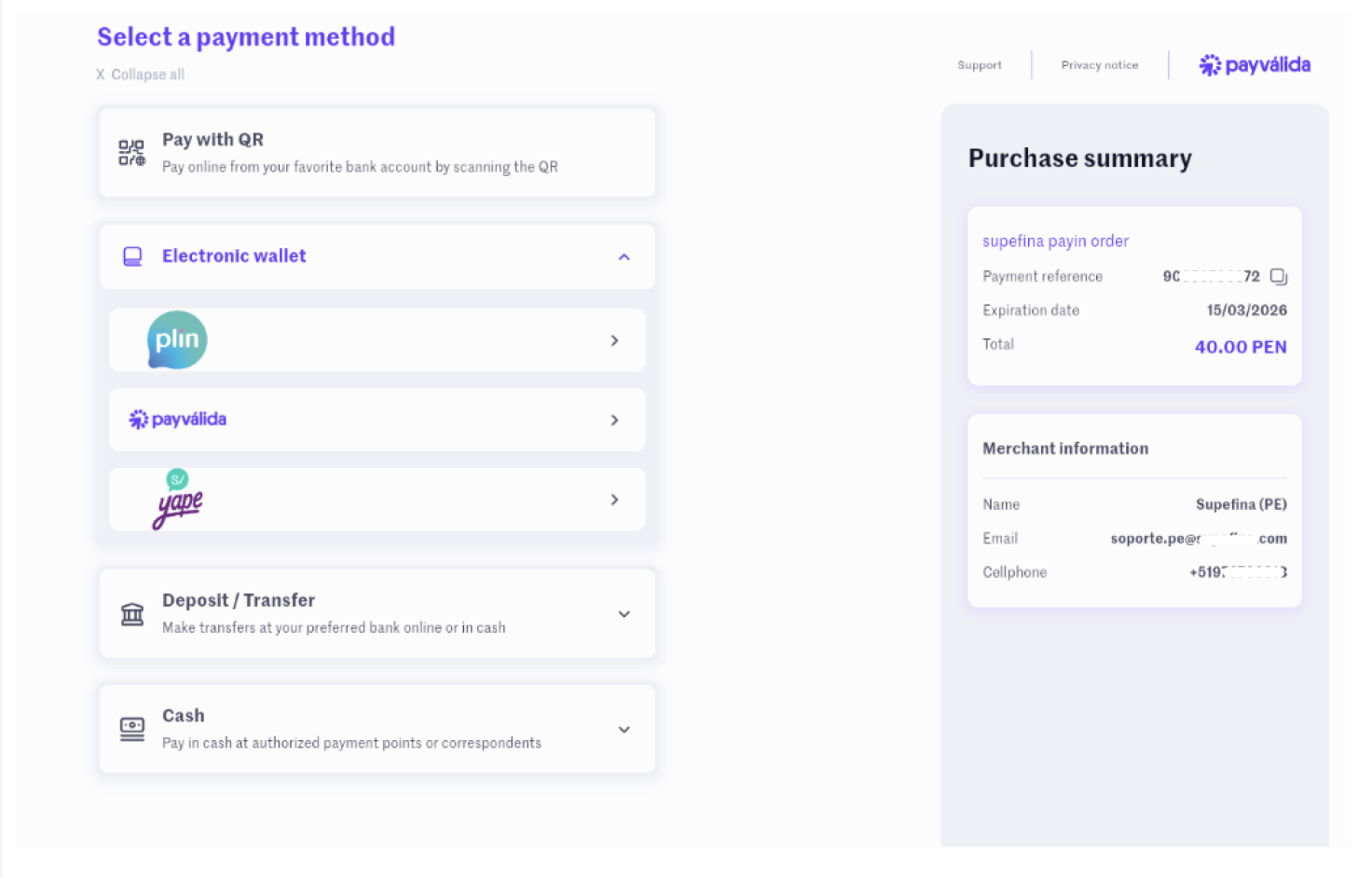
Task: Open the Support link
Action: tap(979, 65)
